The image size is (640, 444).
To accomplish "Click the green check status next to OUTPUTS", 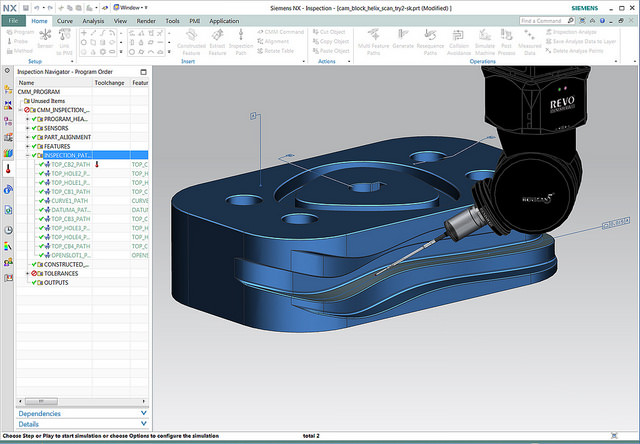I will coord(34,282).
